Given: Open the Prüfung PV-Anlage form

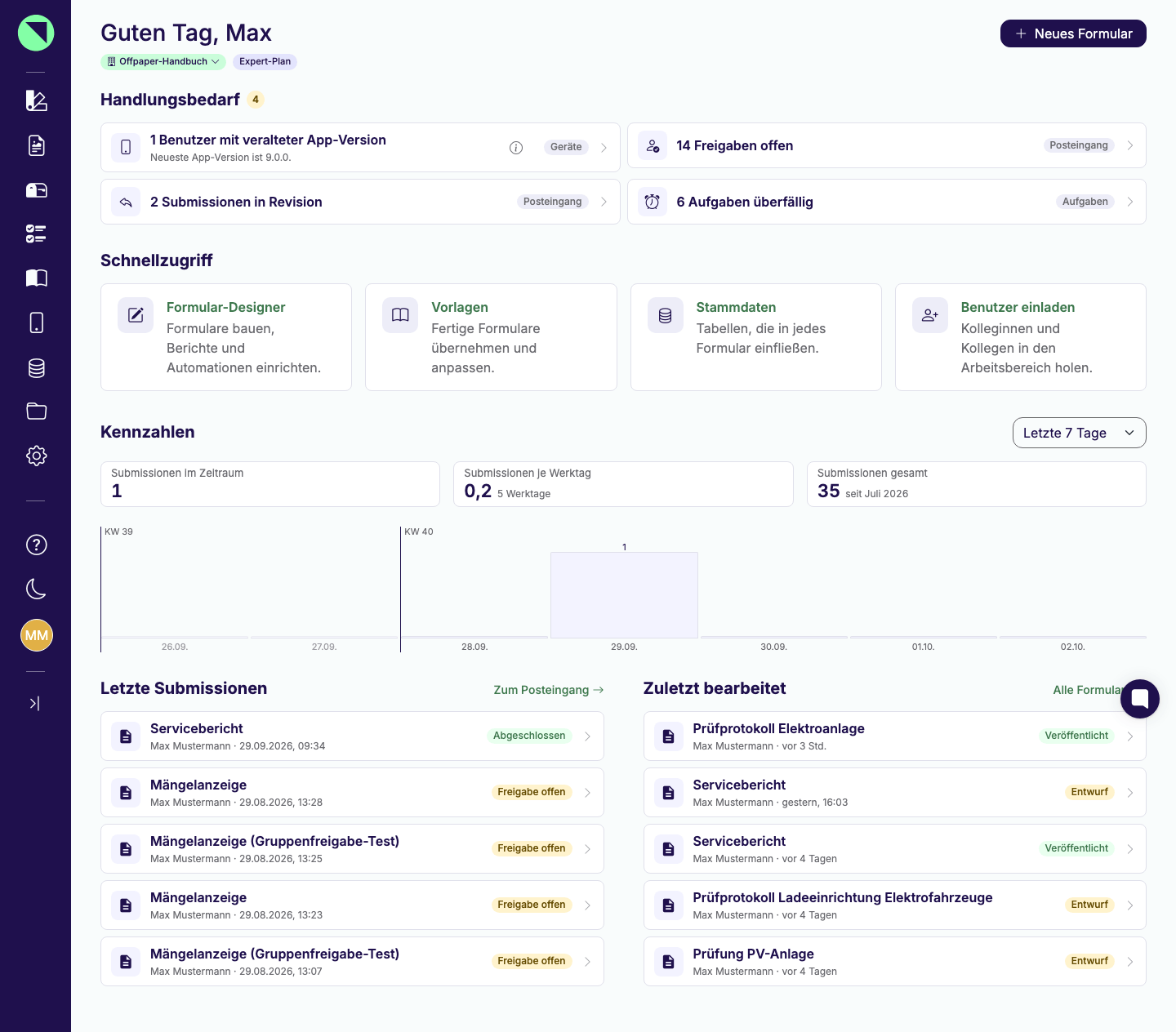Looking at the screenshot, I should 895,961.
